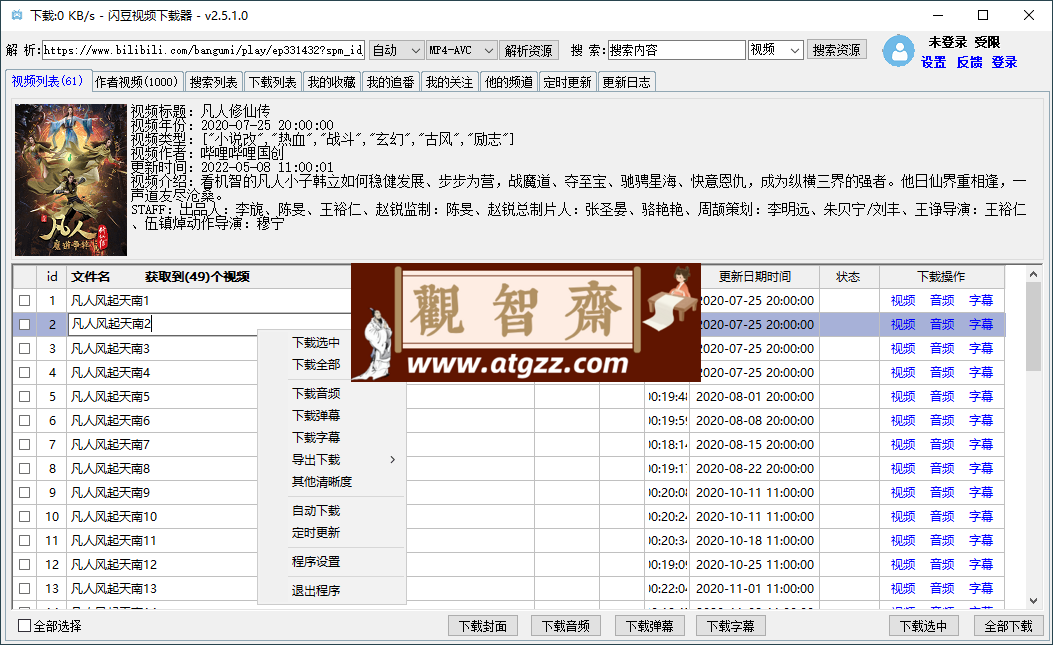Image resolution: width=1053 pixels, height=645 pixels.
Task: Click the 搜索内容 search field
Action: click(x=677, y=50)
